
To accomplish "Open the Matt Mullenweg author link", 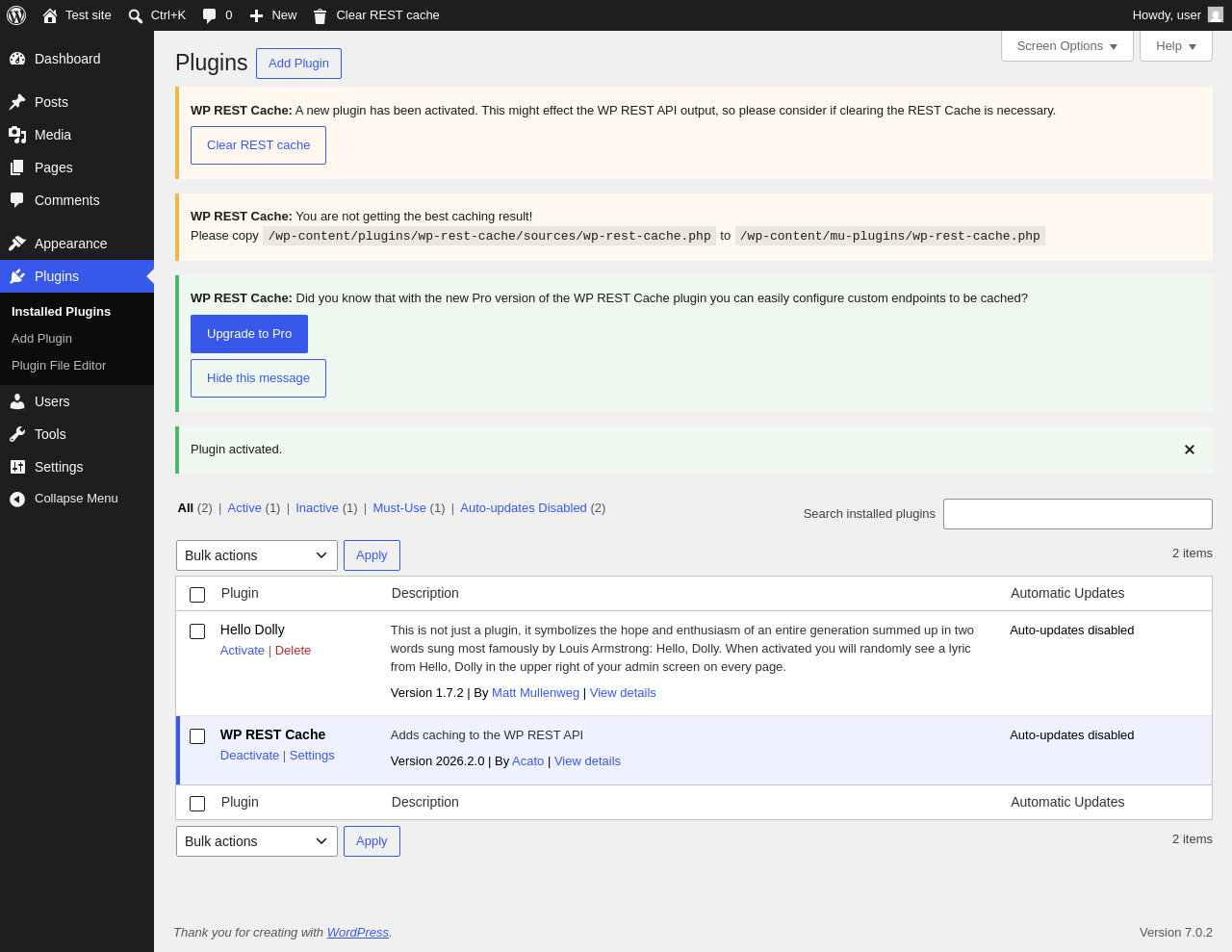I will pos(535,693).
